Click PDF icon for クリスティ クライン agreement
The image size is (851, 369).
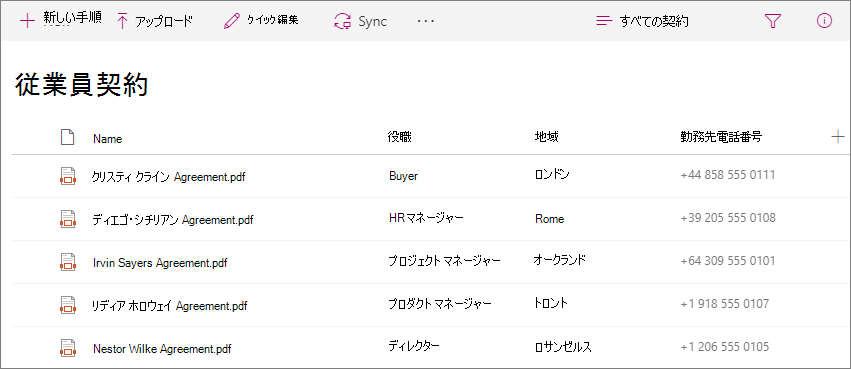tap(67, 176)
